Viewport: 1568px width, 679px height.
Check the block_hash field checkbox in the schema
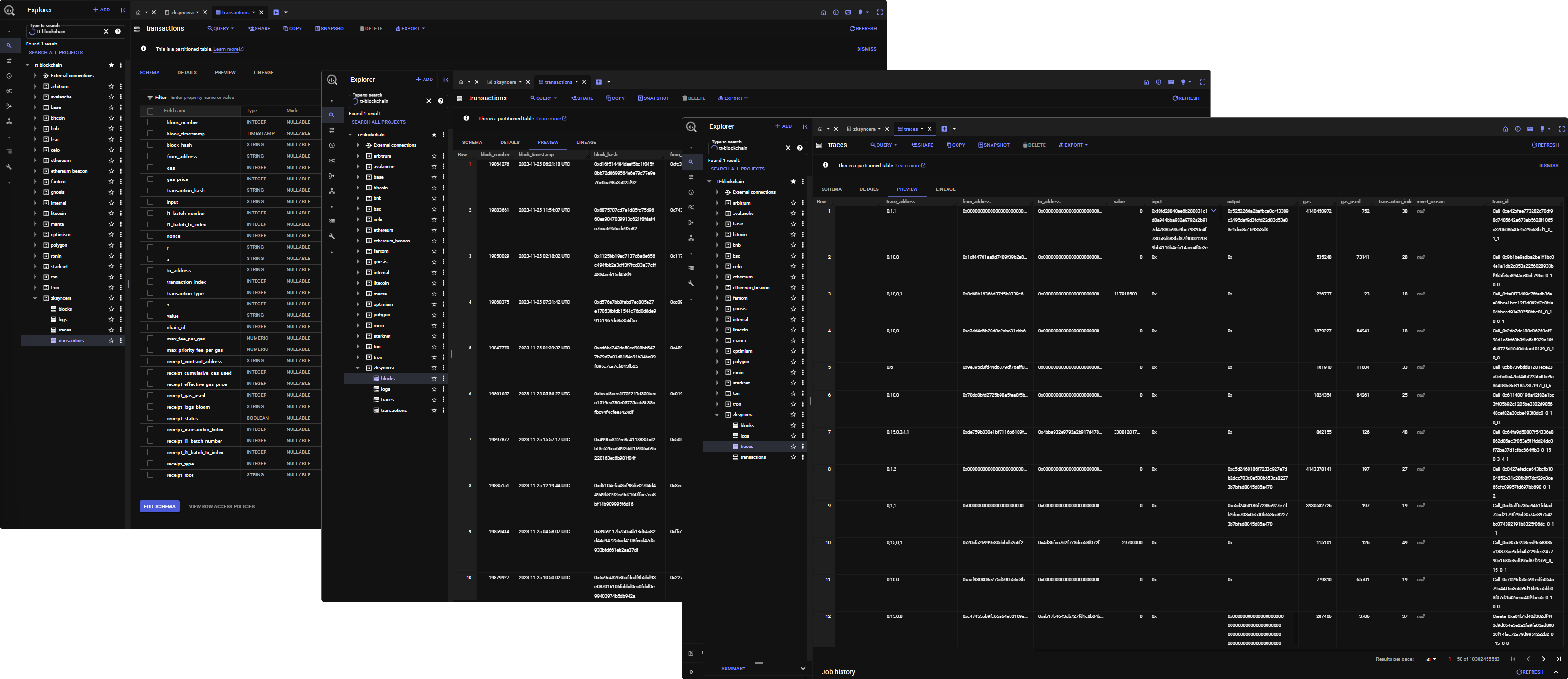(x=150, y=145)
